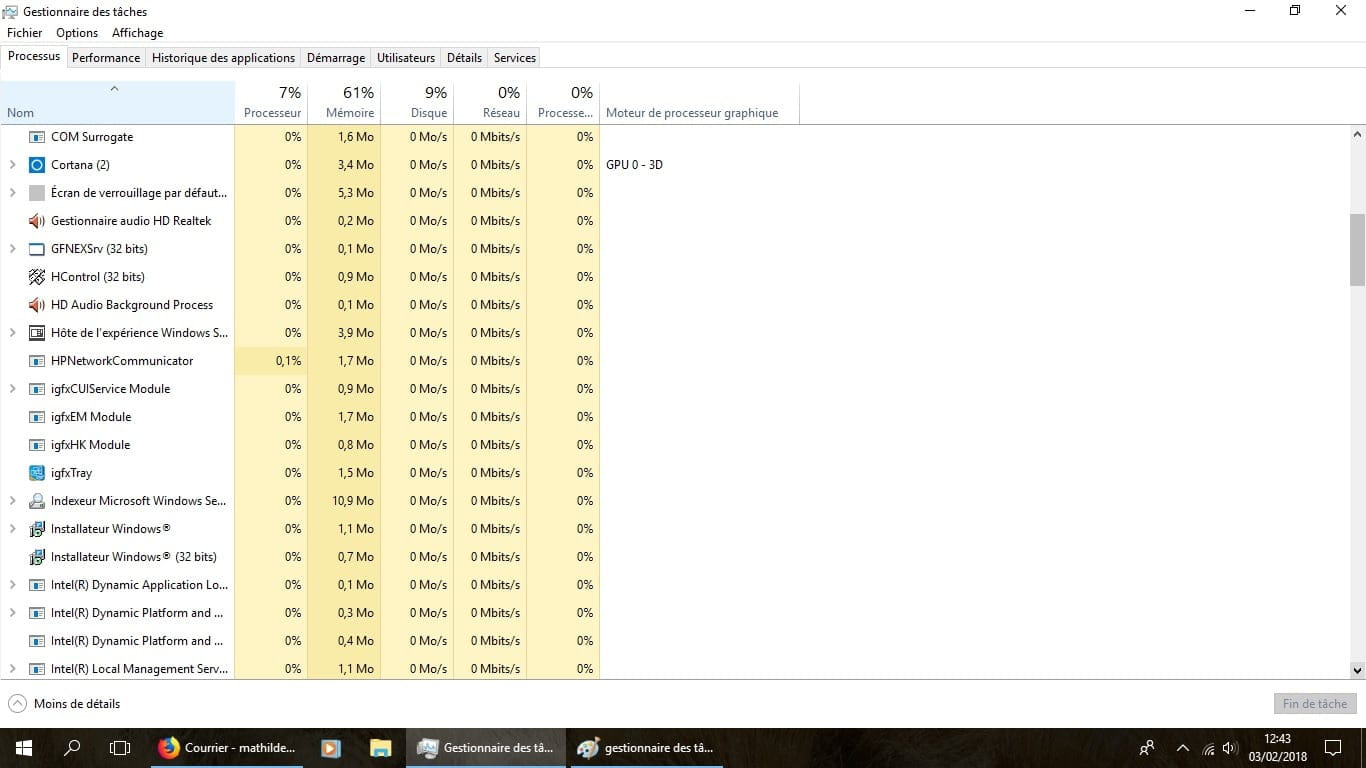Click the scrollbar up arrow
This screenshot has height=768, width=1366.
1357,134
